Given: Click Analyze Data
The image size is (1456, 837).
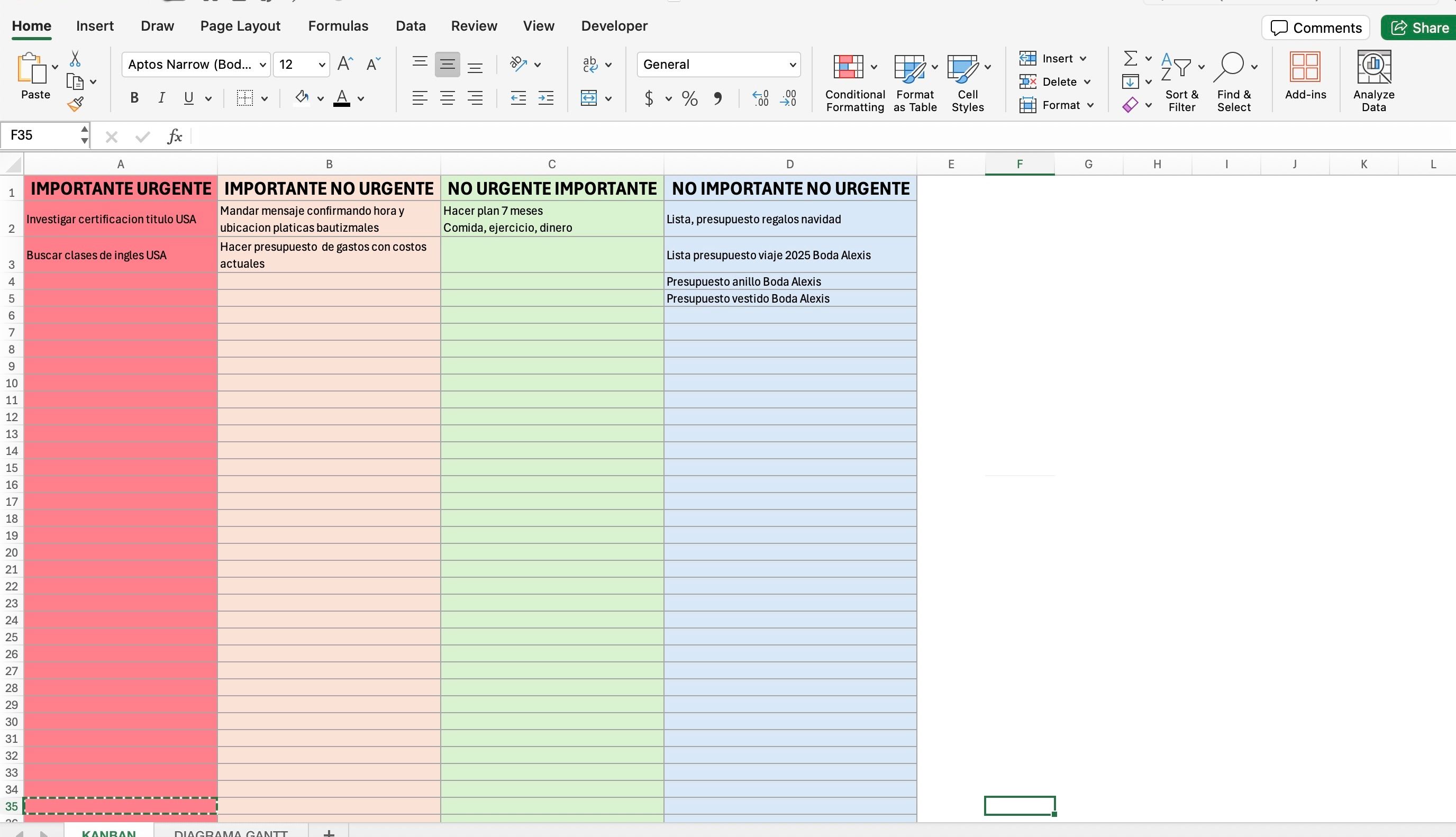Looking at the screenshot, I should 1374,81.
